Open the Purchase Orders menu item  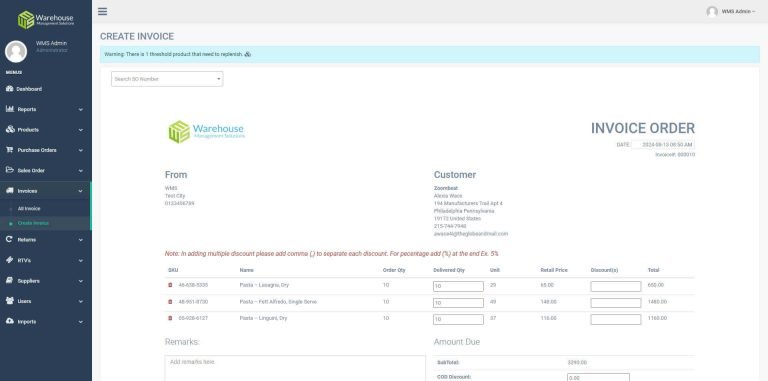point(46,150)
